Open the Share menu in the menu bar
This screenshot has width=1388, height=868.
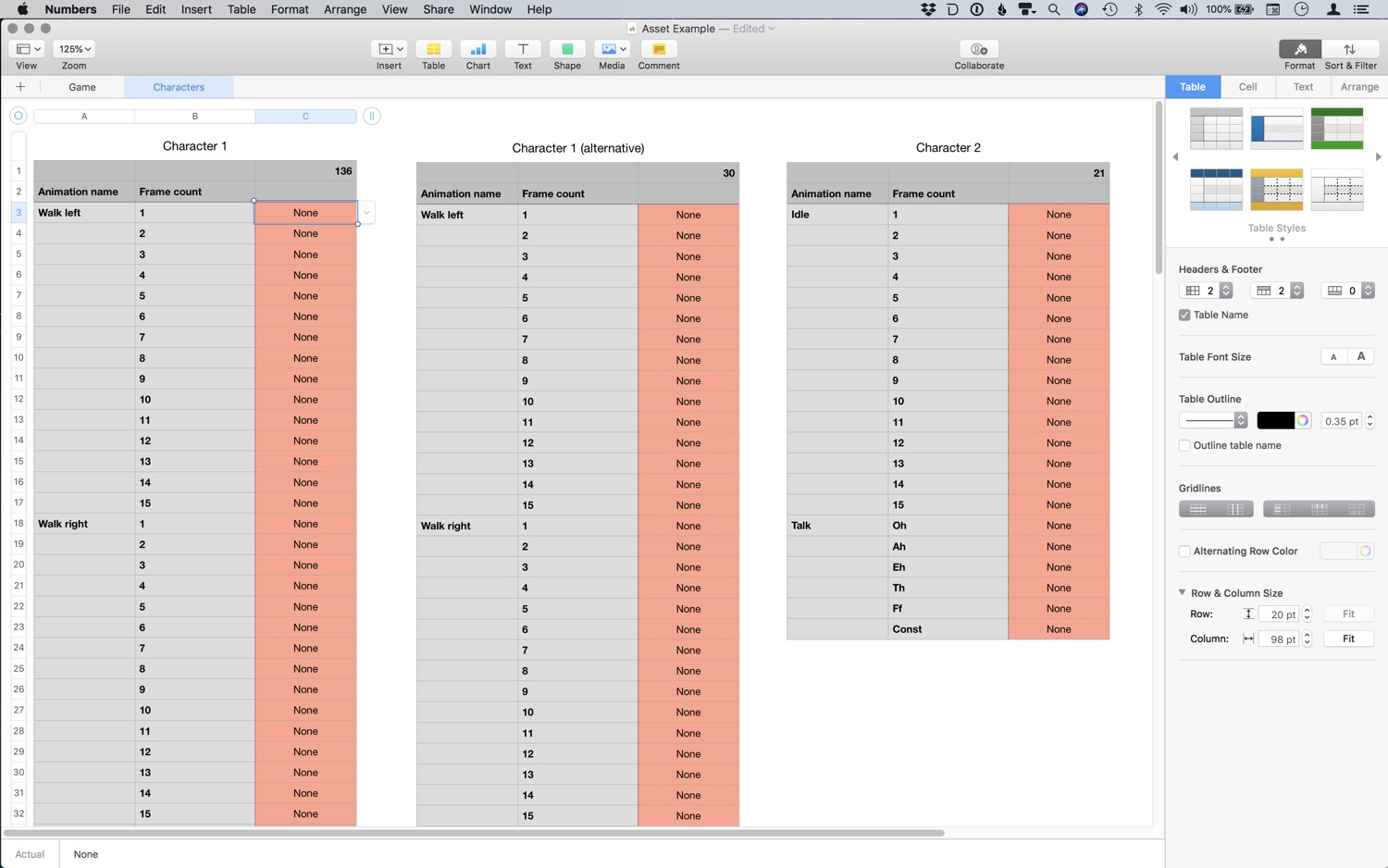tap(439, 9)
